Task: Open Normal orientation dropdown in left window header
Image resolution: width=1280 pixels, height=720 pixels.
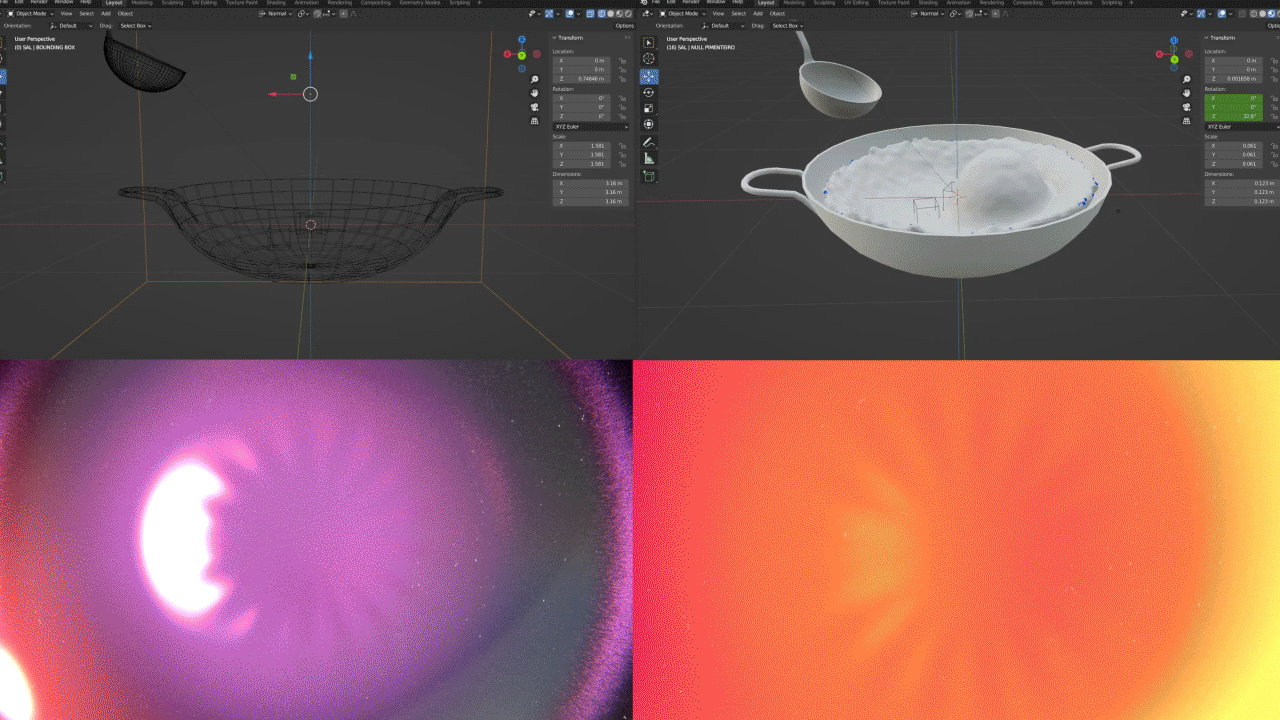Action: pos(275,14)
